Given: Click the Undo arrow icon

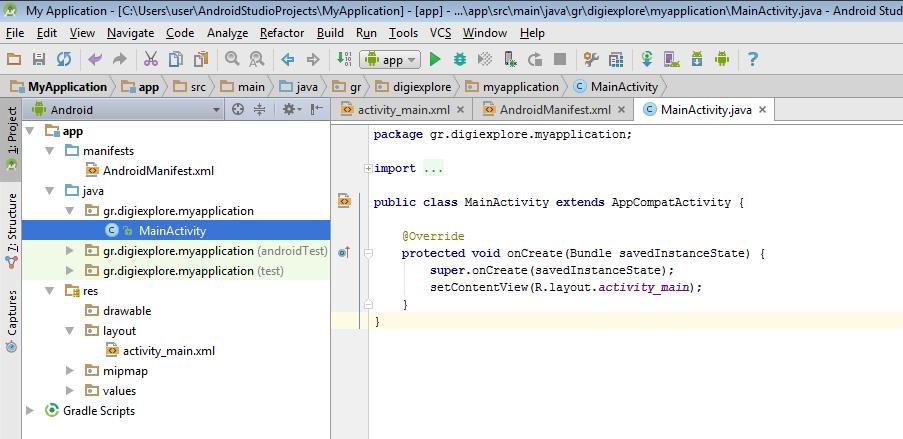Looking at the screenshot, I should tap(95, 59).
